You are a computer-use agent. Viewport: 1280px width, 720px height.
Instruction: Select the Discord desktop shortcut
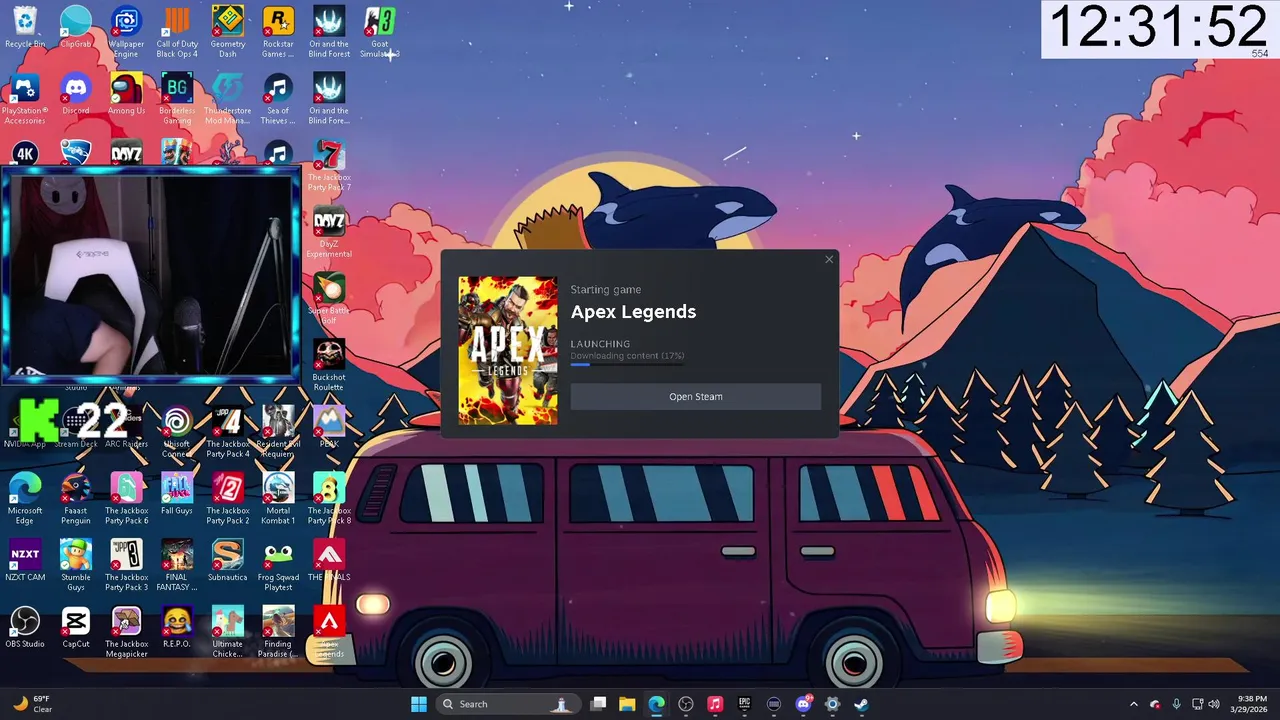click(76, 94)
